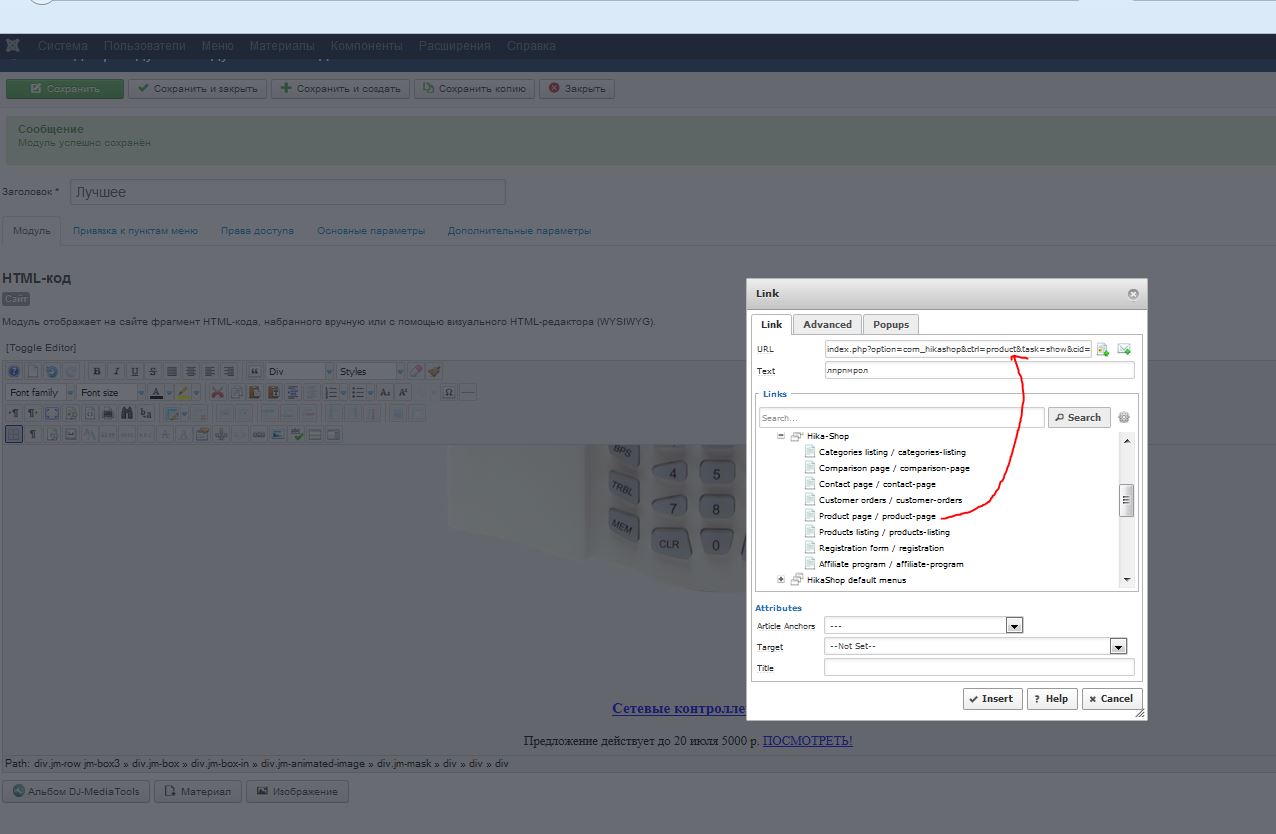Click the Cancel button in Link dialog
Viewport: 1276px width, 834px height.
[1112, 699]
